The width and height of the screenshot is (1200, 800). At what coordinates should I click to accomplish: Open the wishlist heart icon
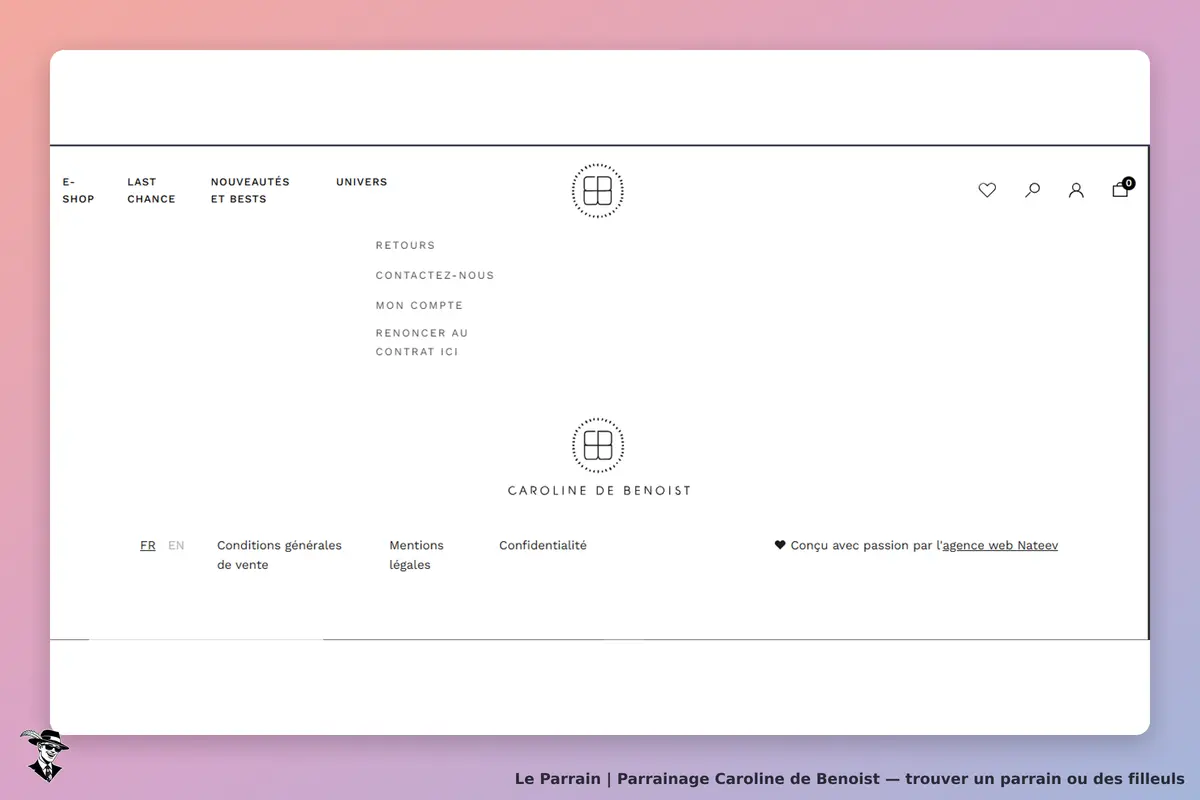(987, 190)
